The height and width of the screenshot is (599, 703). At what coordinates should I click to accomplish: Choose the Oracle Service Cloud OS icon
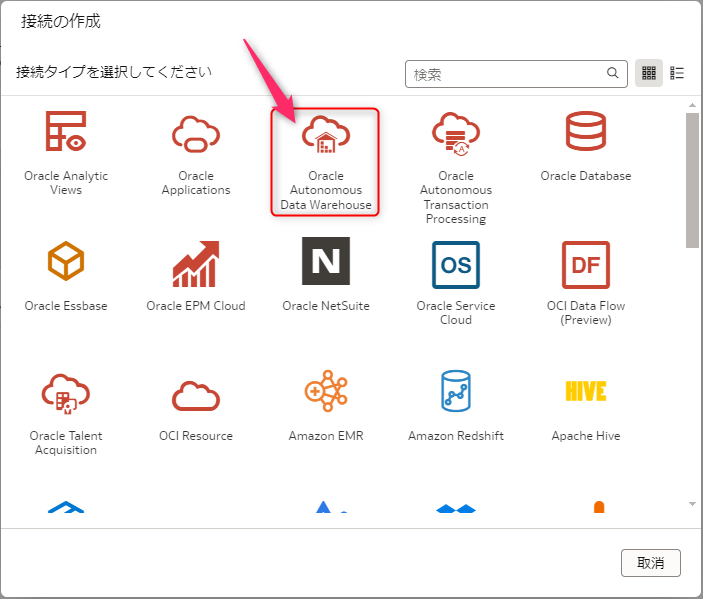[x=456, y=265]
